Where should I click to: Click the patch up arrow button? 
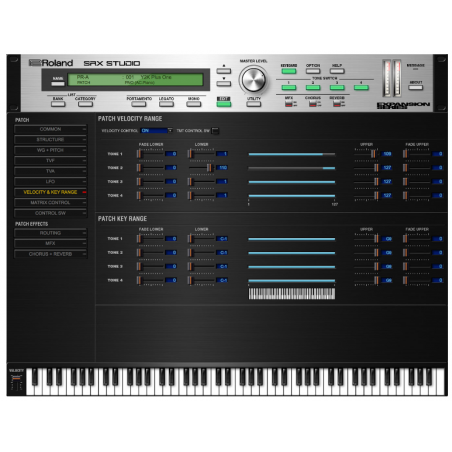(x=223, y=71)
